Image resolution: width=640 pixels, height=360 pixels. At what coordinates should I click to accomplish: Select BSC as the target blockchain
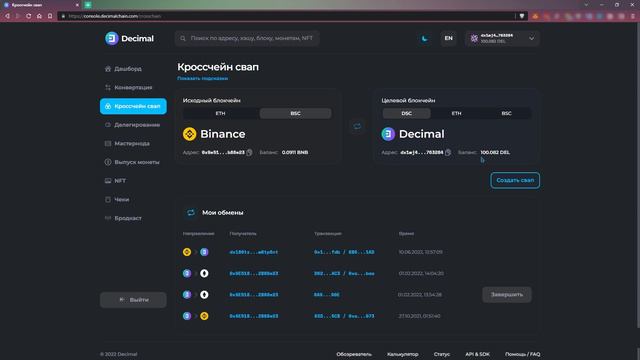(x=507, y=113)
